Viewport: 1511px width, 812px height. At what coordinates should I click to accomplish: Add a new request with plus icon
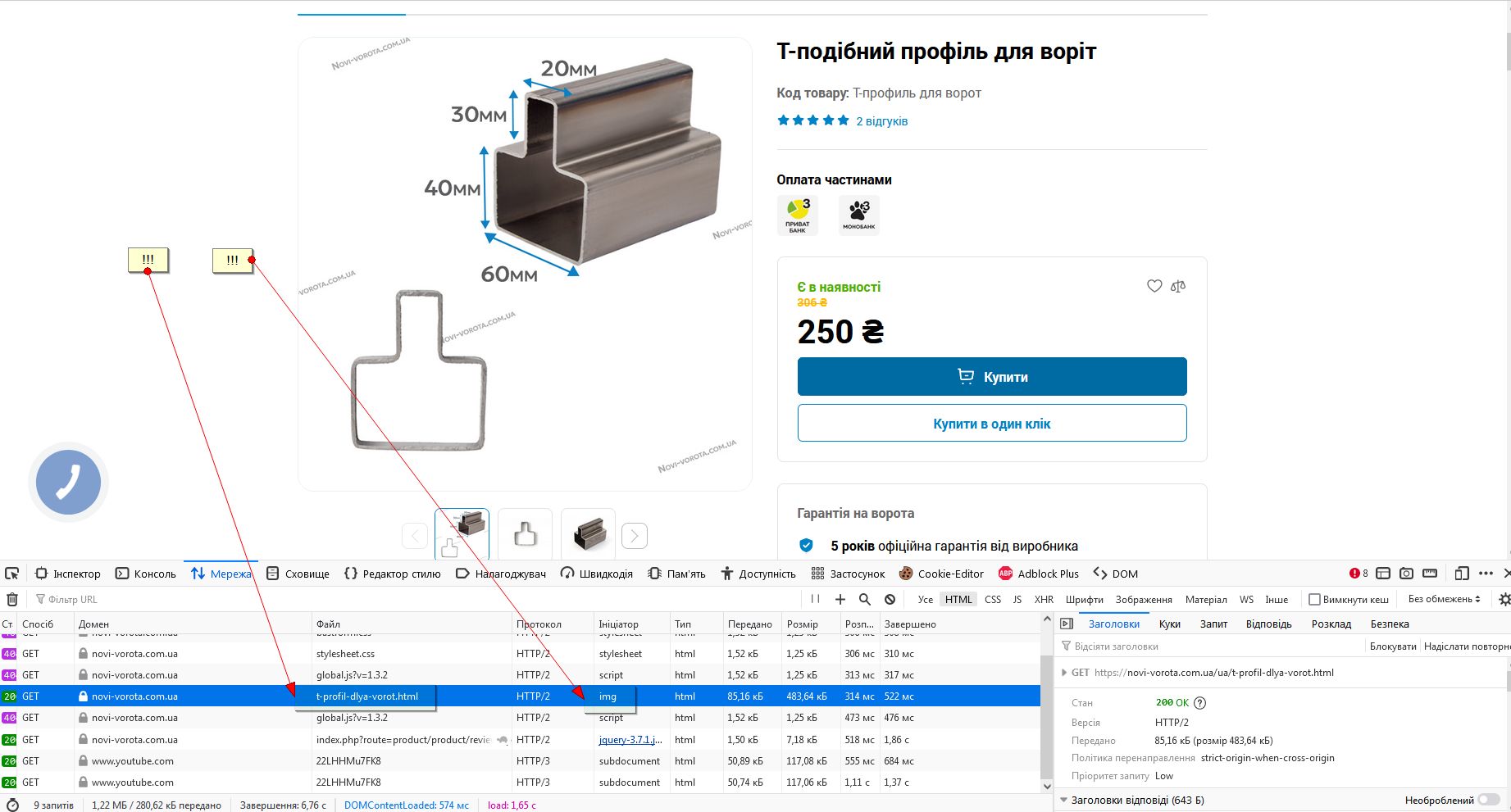coord(840,600)
